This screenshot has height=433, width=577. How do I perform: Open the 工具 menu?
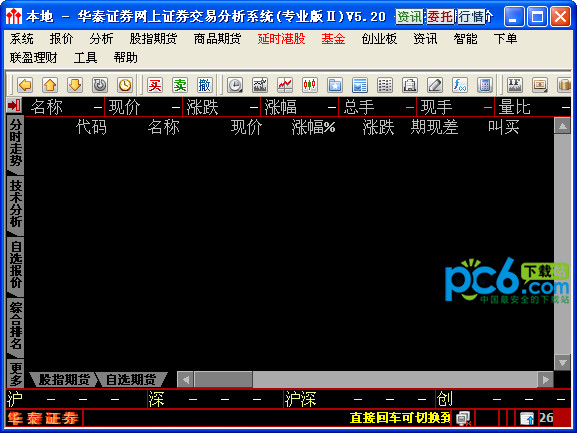[x=85, y=58]
